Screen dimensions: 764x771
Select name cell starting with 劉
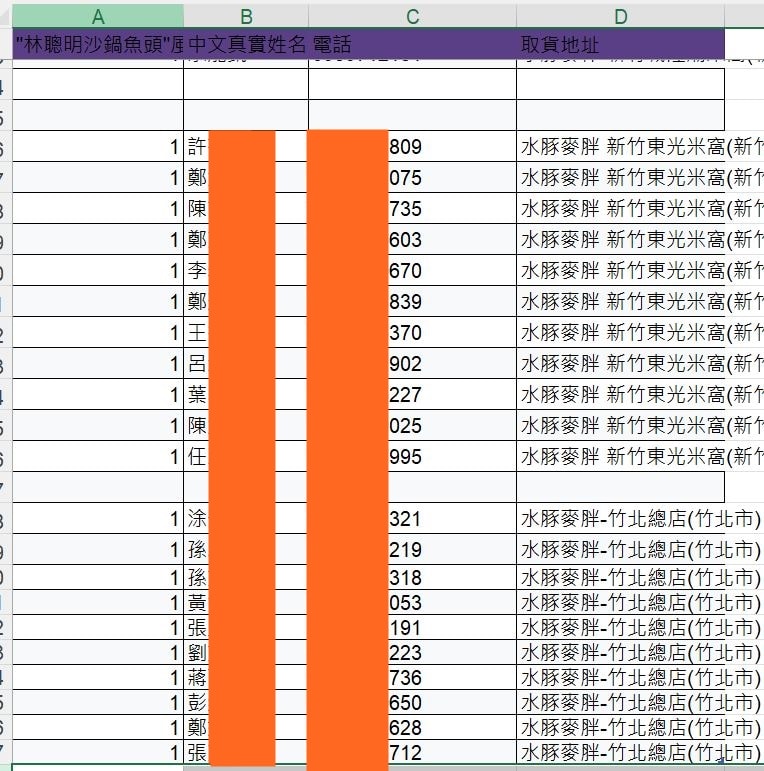[x=246, y=652]
